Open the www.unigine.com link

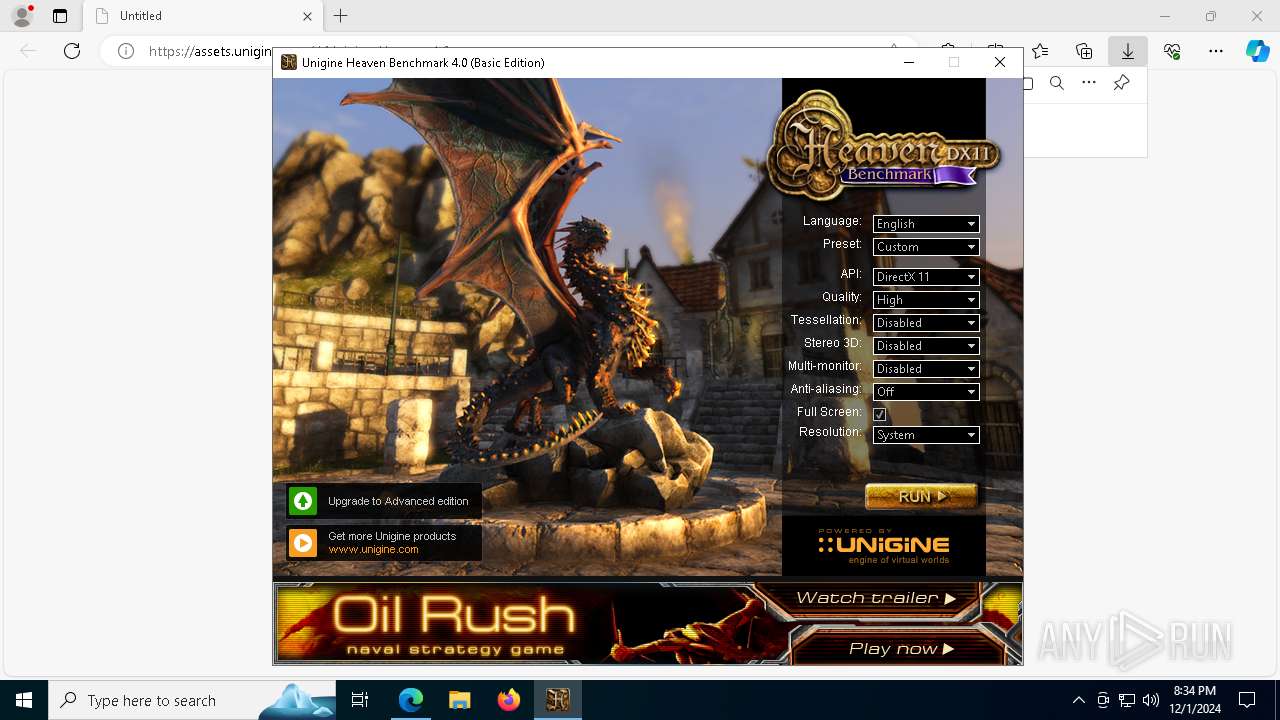coord(373,550)
